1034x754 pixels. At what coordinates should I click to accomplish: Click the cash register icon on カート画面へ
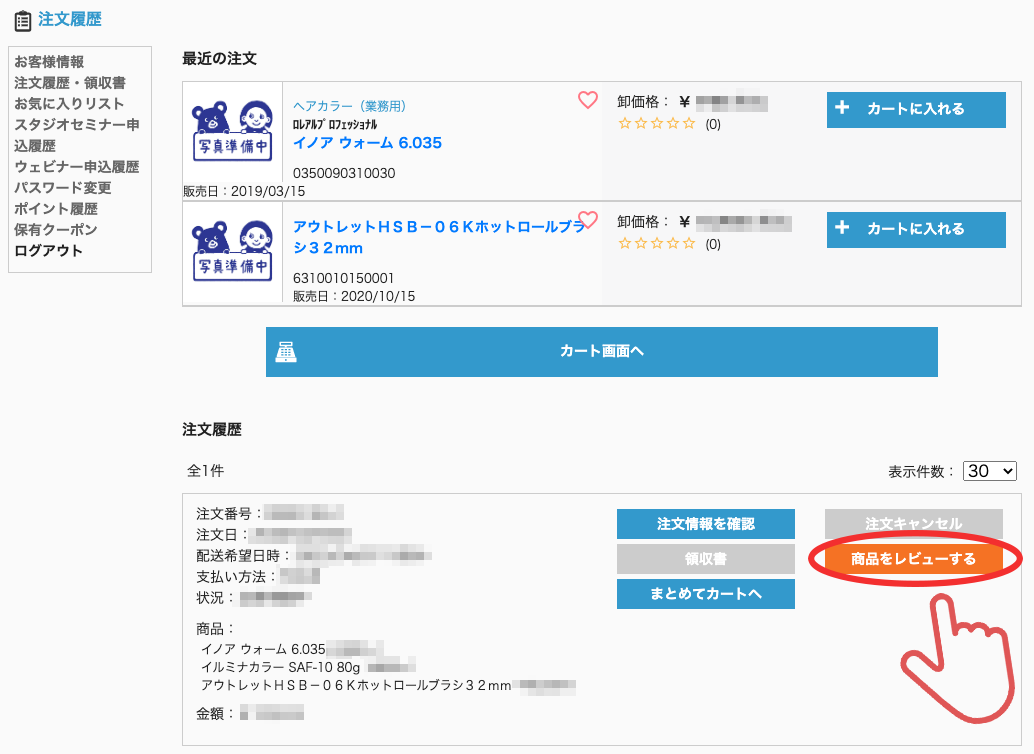pos(287,352)
